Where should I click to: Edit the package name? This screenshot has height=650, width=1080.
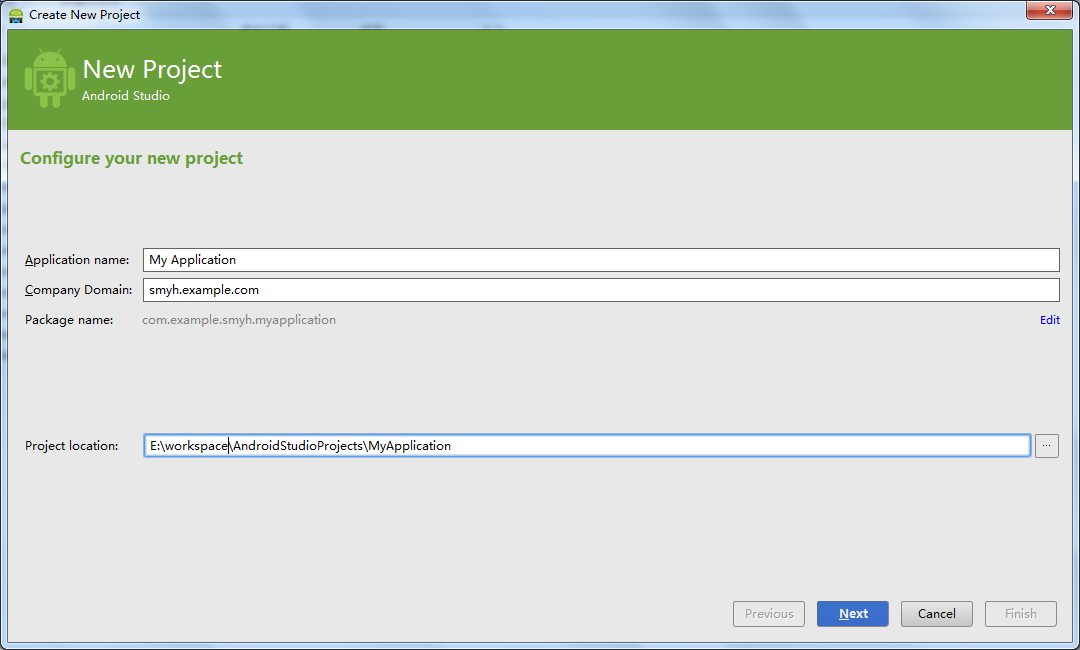[x=1050, y=319]
